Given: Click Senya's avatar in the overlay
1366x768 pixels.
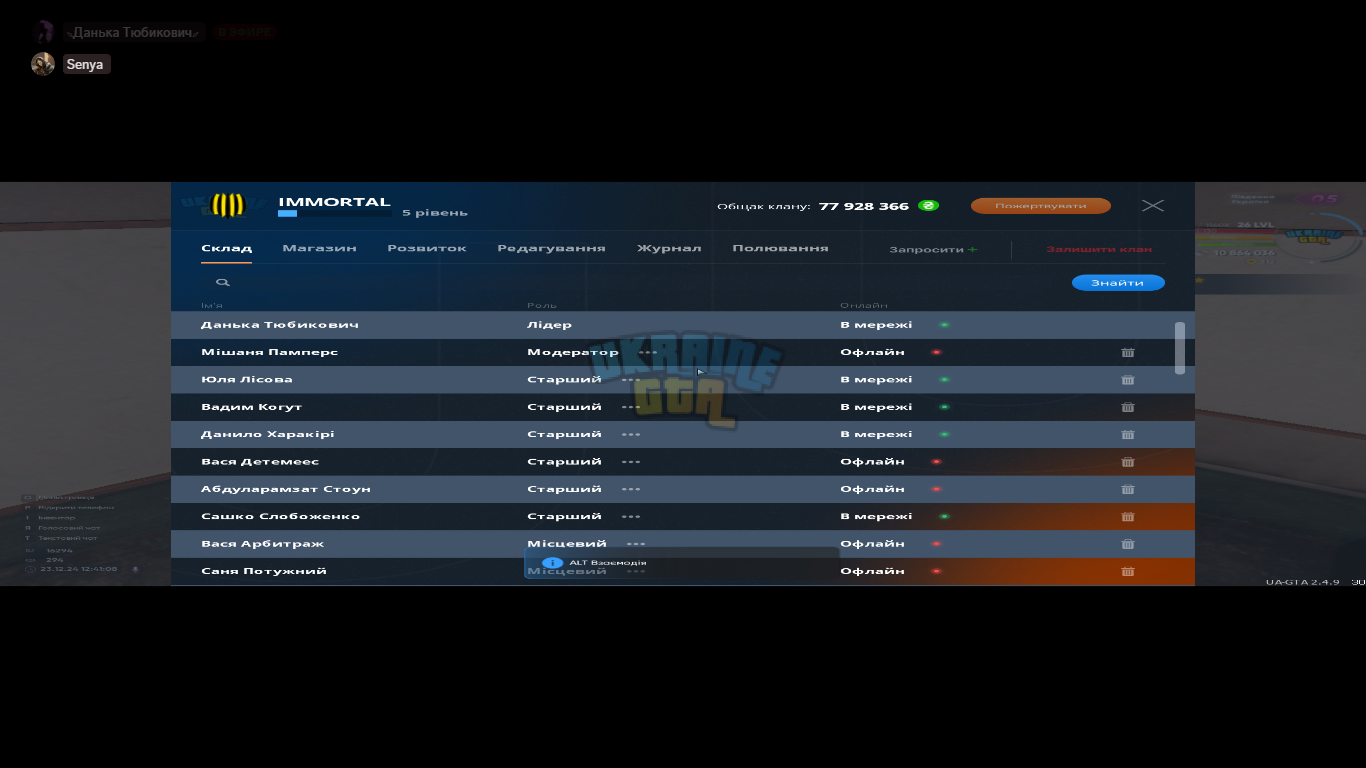Looking at the screenshot, I should pyautogui.click(x=43, y=64).
